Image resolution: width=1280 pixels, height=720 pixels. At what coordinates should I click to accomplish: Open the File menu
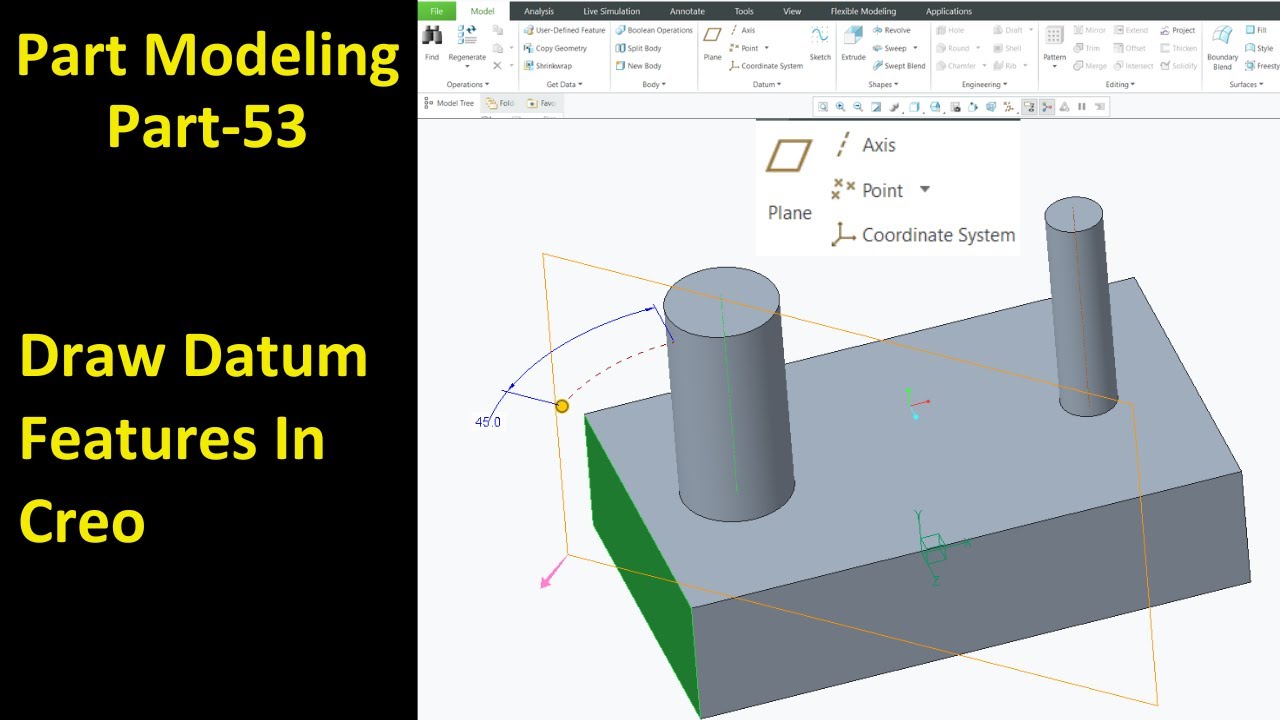tap(437, 11)
